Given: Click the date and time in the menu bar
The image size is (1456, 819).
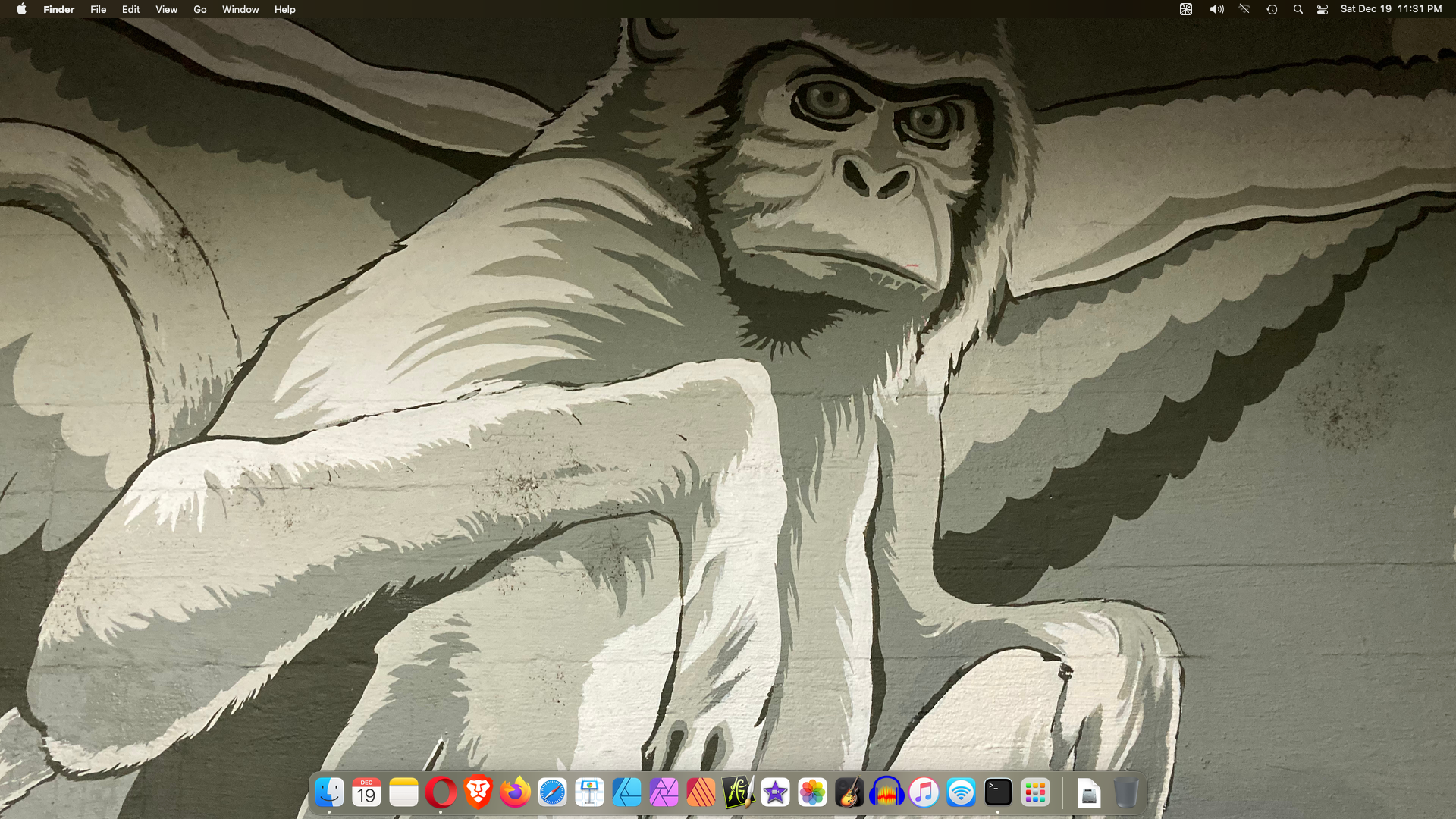Looking at the screenshot, I should 1391,9.
